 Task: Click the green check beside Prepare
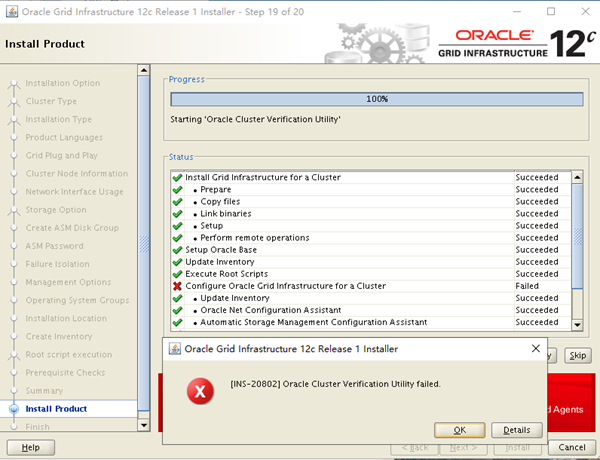click(177, 189)
